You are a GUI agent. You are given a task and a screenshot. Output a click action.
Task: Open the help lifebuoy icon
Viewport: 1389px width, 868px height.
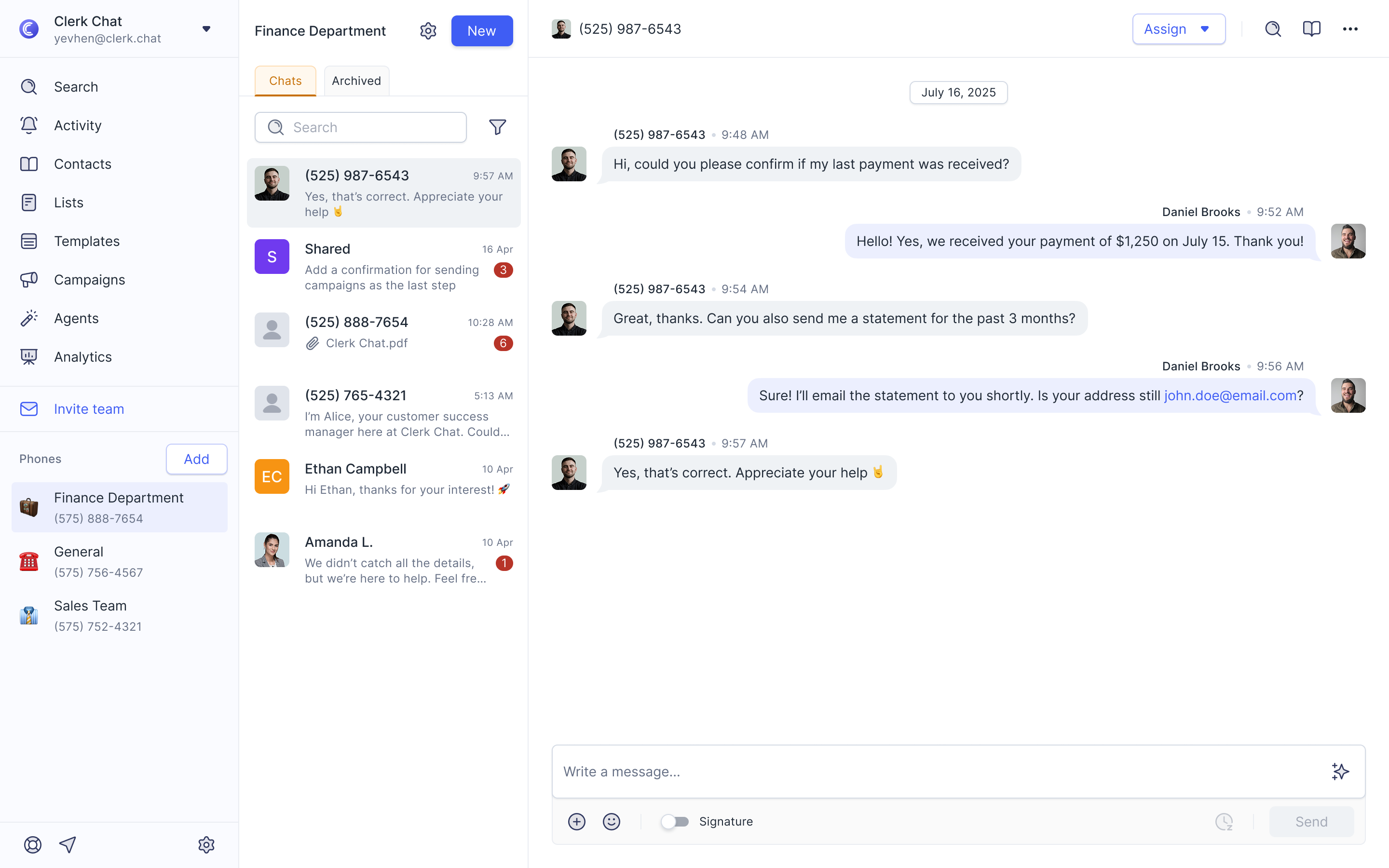point(33,844)
